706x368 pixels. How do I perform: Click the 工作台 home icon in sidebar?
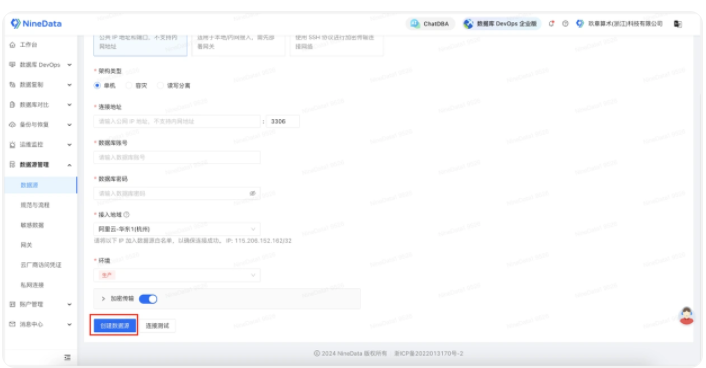pyautogui.click(x=13, y=45)
